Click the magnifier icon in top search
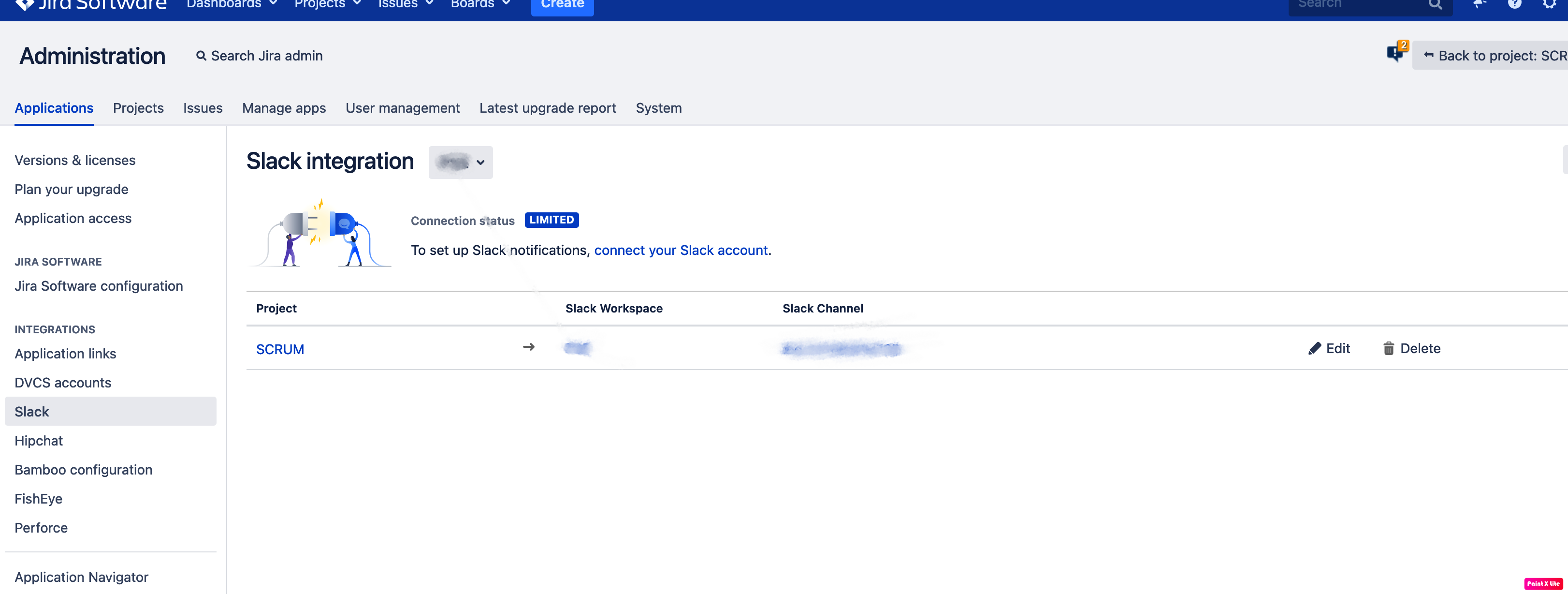 (1435, 5)
